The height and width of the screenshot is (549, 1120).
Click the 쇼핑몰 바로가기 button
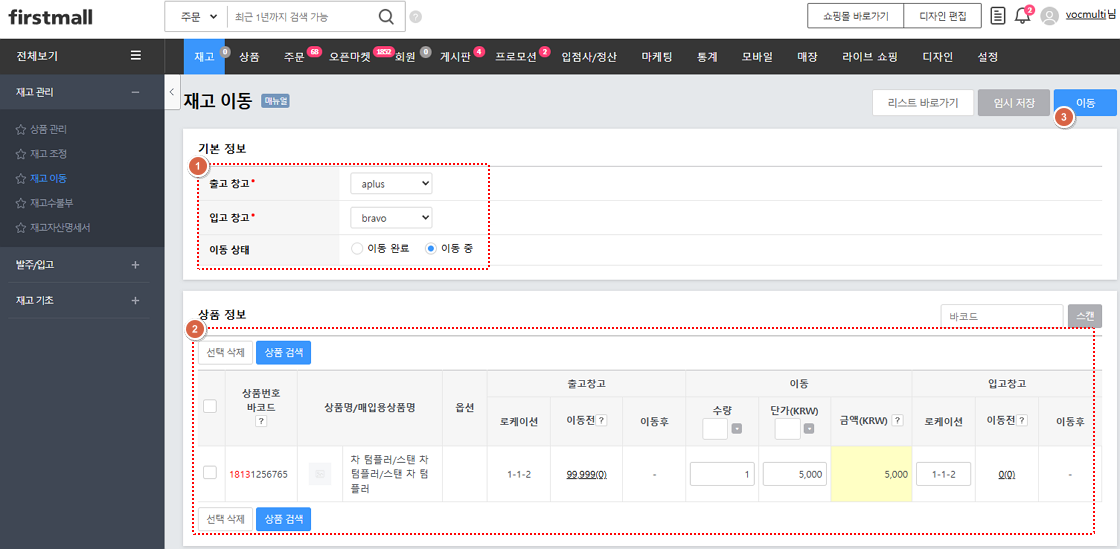click(855, 16)
